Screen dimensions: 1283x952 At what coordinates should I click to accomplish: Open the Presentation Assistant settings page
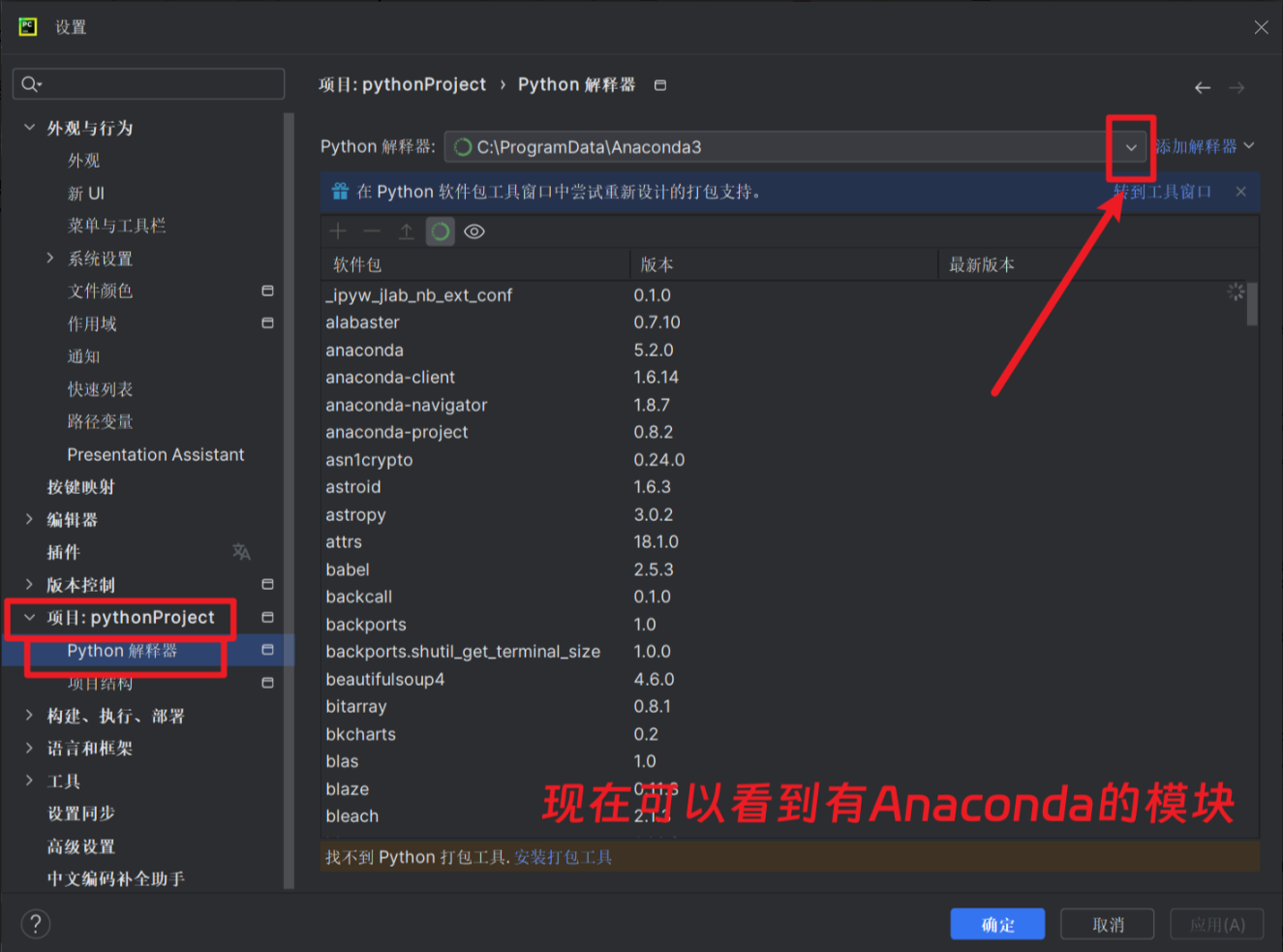[156, 454]
